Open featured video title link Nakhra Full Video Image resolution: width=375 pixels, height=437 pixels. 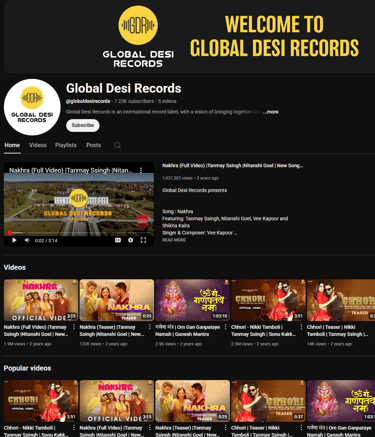[232, 166]
